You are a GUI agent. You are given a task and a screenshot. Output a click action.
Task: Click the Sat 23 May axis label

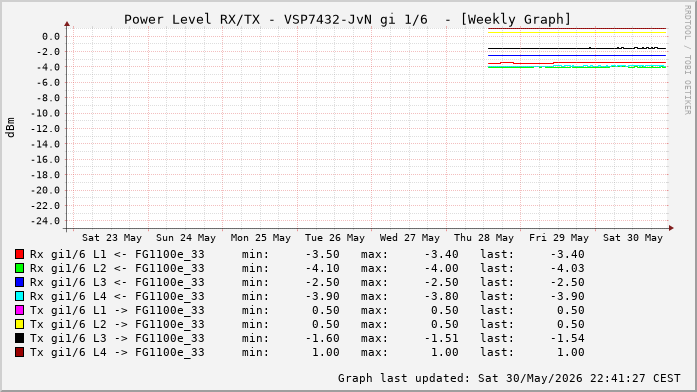[112, 238]
